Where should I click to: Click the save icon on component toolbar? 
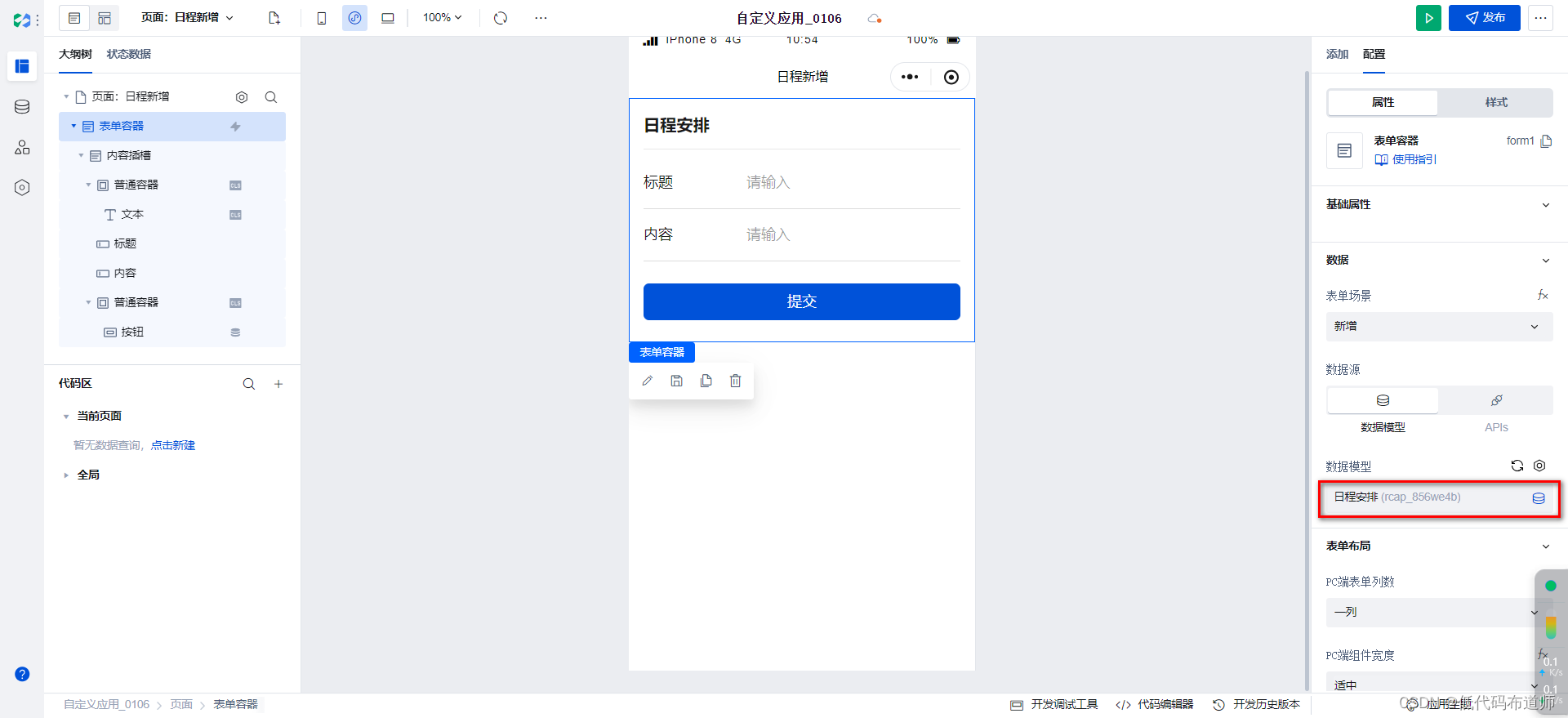coord(676,381)
